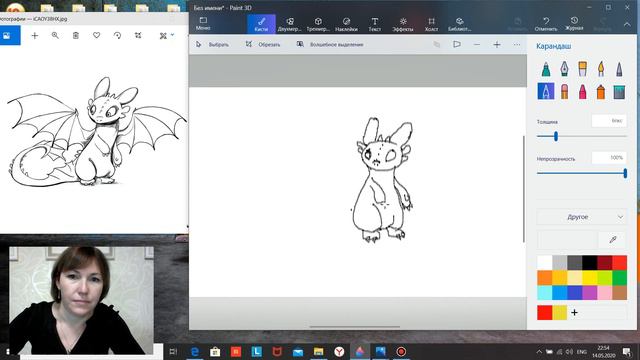Open the Эффекты effects tab
The width and height of the screenshot is (640, 360).
pyautogui.click(x=403, y=24)
